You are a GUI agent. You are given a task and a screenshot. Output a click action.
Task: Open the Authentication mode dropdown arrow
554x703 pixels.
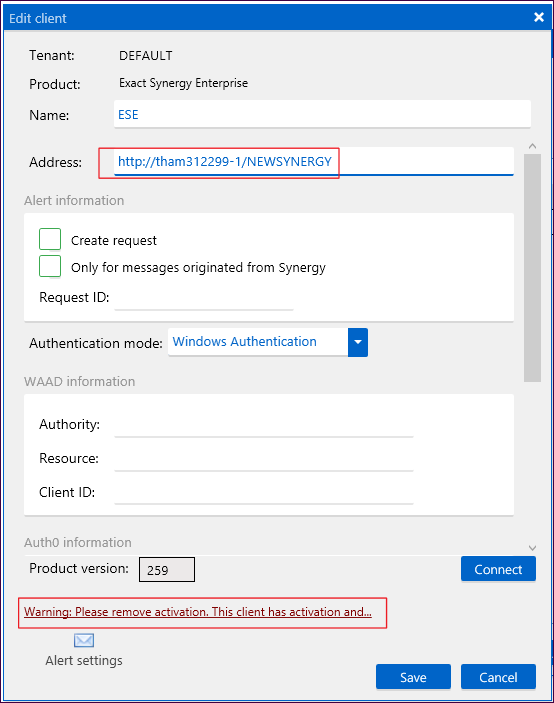[358, 342]
